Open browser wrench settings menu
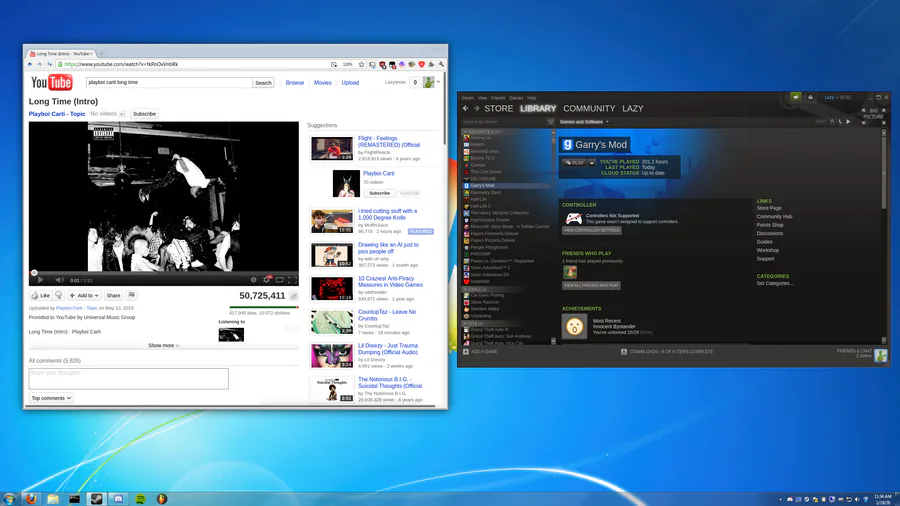Screen dimensions: 900x506 [441, 64]
